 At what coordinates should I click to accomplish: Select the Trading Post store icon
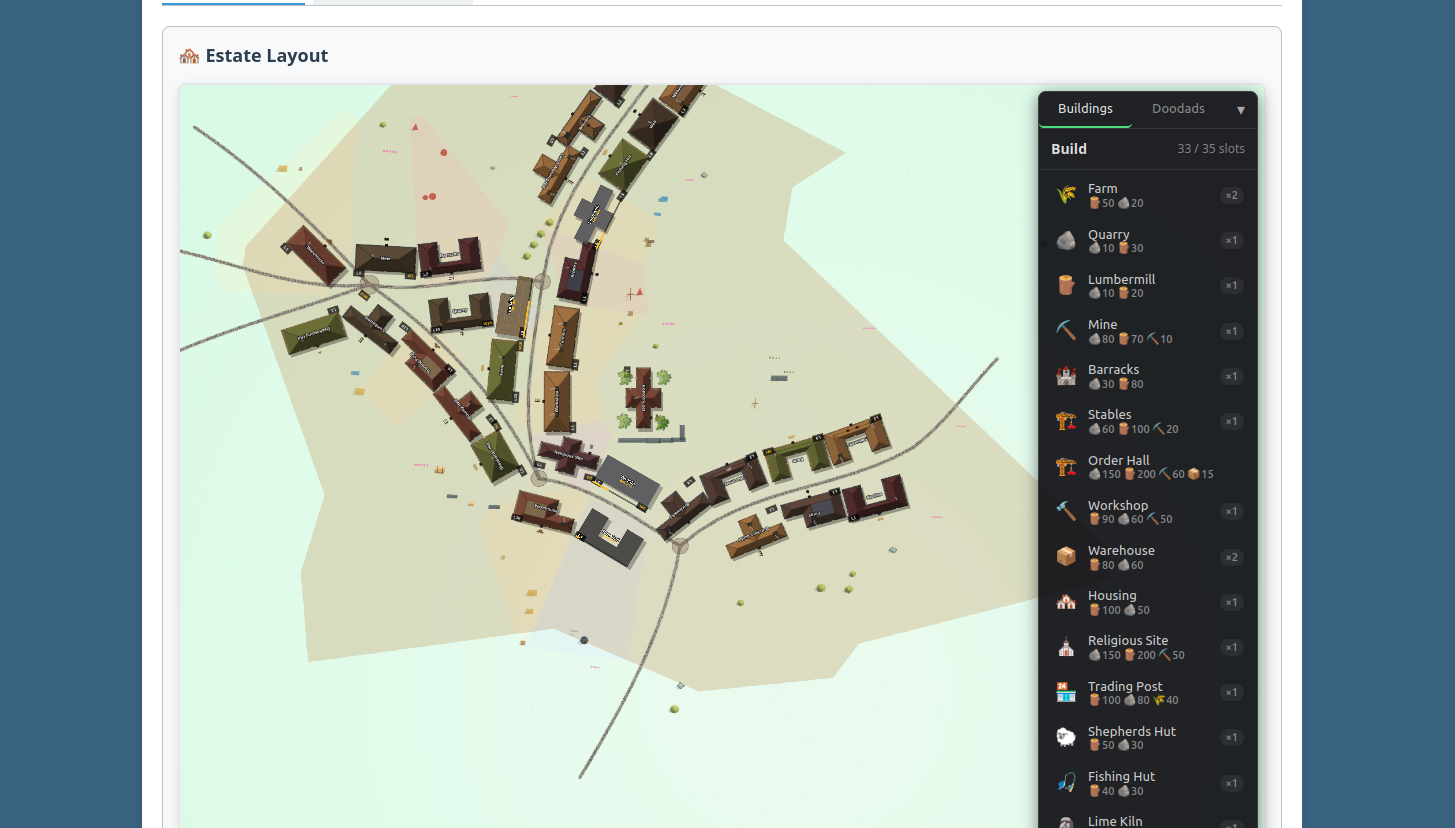click(x=1066, y=692)
